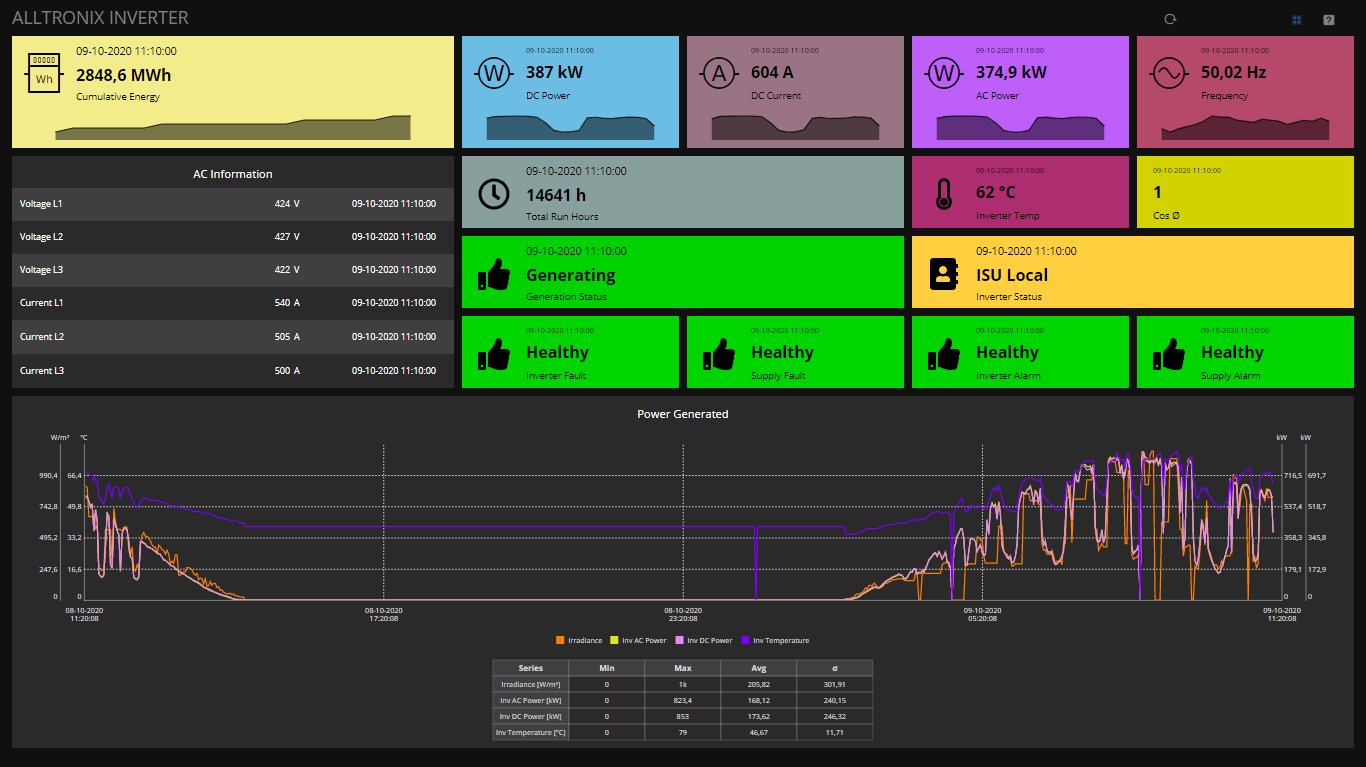
Task: Click the DC Current sparkline chart
Action: pos(795,127)
